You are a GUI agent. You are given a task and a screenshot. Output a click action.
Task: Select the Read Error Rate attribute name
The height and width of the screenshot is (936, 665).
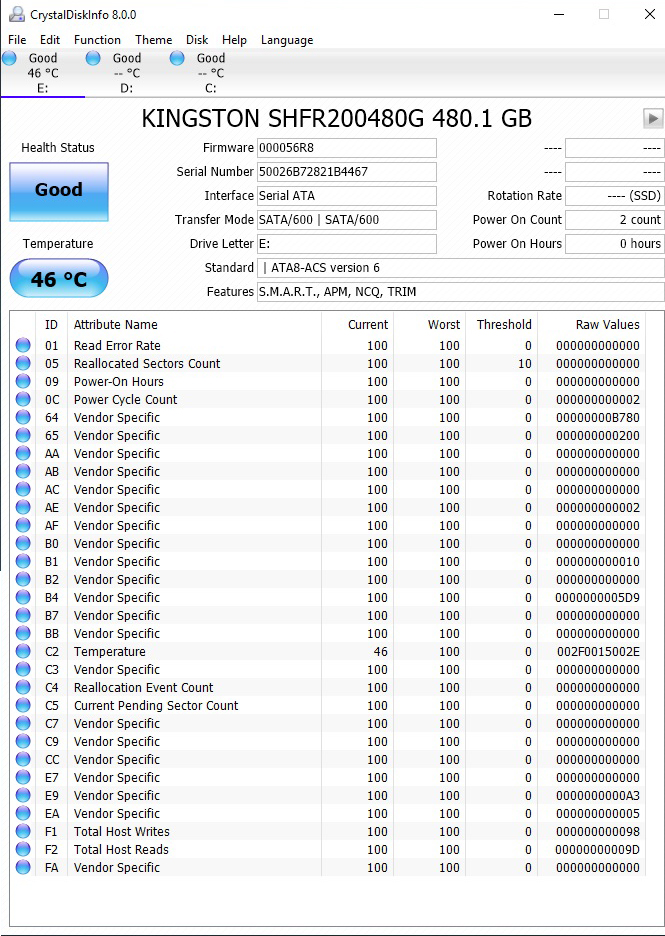point(117,345)
